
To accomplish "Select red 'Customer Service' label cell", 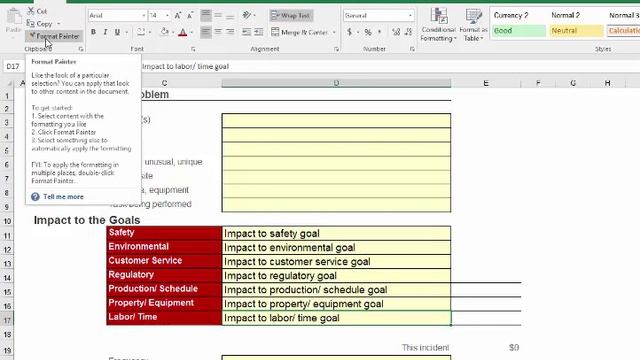I will tap(164, 261).
